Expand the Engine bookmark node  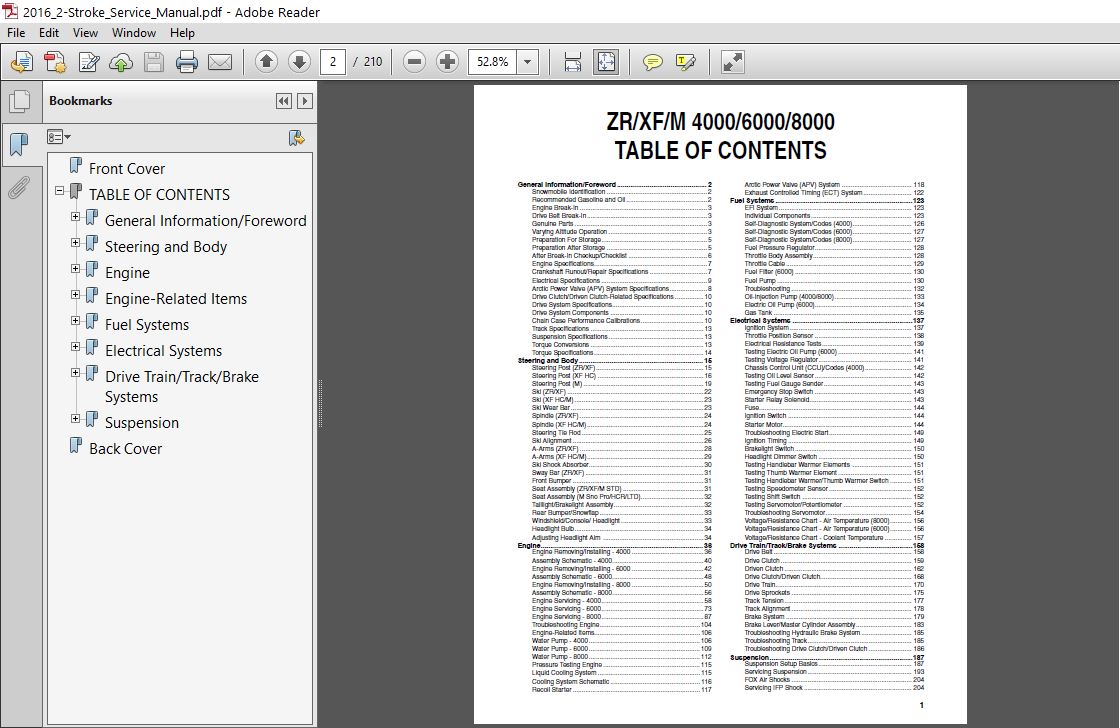pyautogui.click(x=75, y=269)
